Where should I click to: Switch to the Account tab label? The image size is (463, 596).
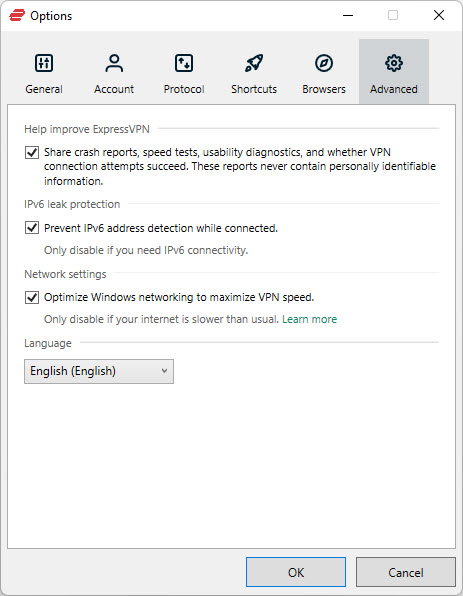tap(114, 89)
